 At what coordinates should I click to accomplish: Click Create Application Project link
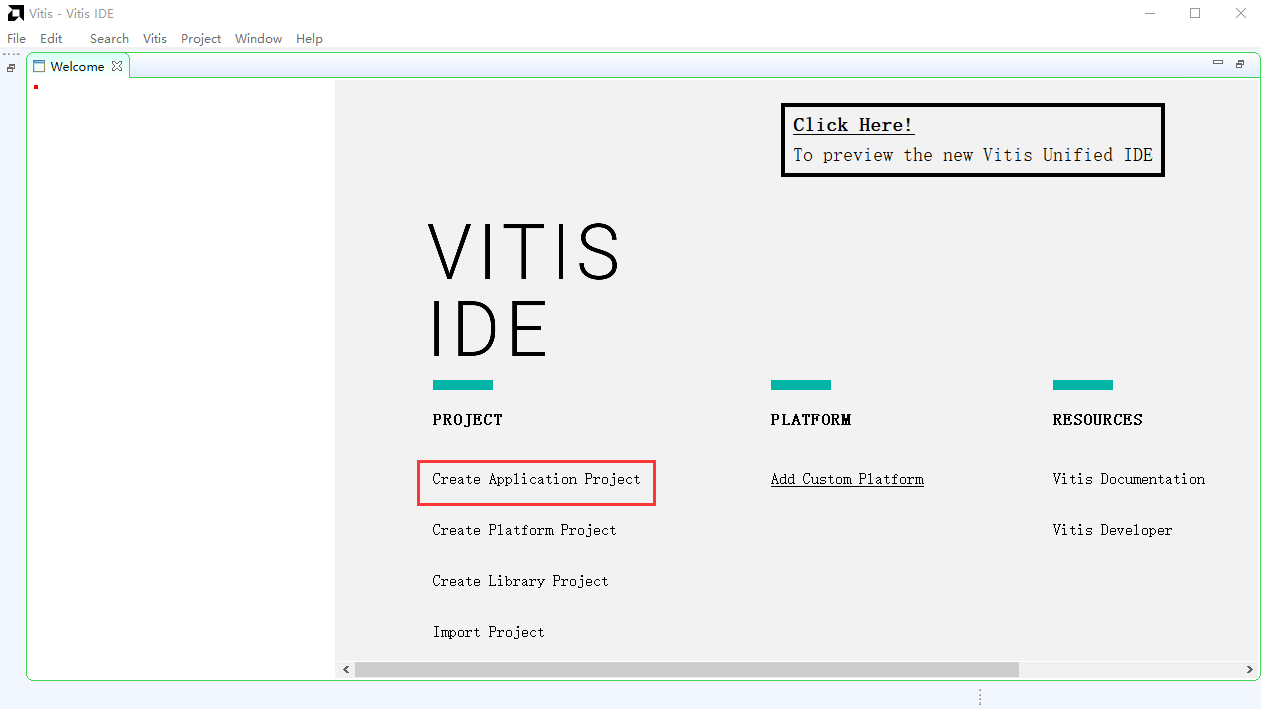point(536,480)
